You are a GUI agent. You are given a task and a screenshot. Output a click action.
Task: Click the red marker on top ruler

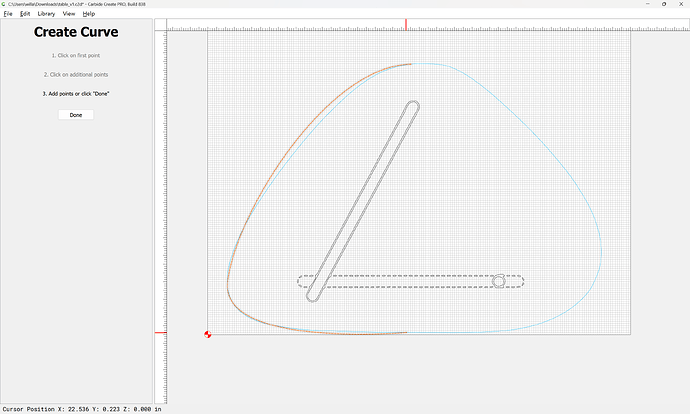point(406,23)
